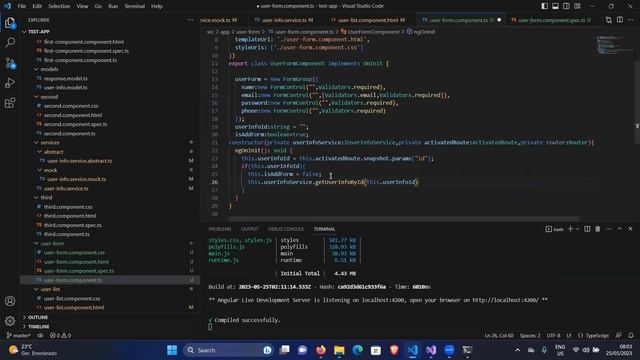The width and height of the screenshot is (640, 360).
Task: Switch to user-form.component.spec.ts tab
Action: pos(551,20)
